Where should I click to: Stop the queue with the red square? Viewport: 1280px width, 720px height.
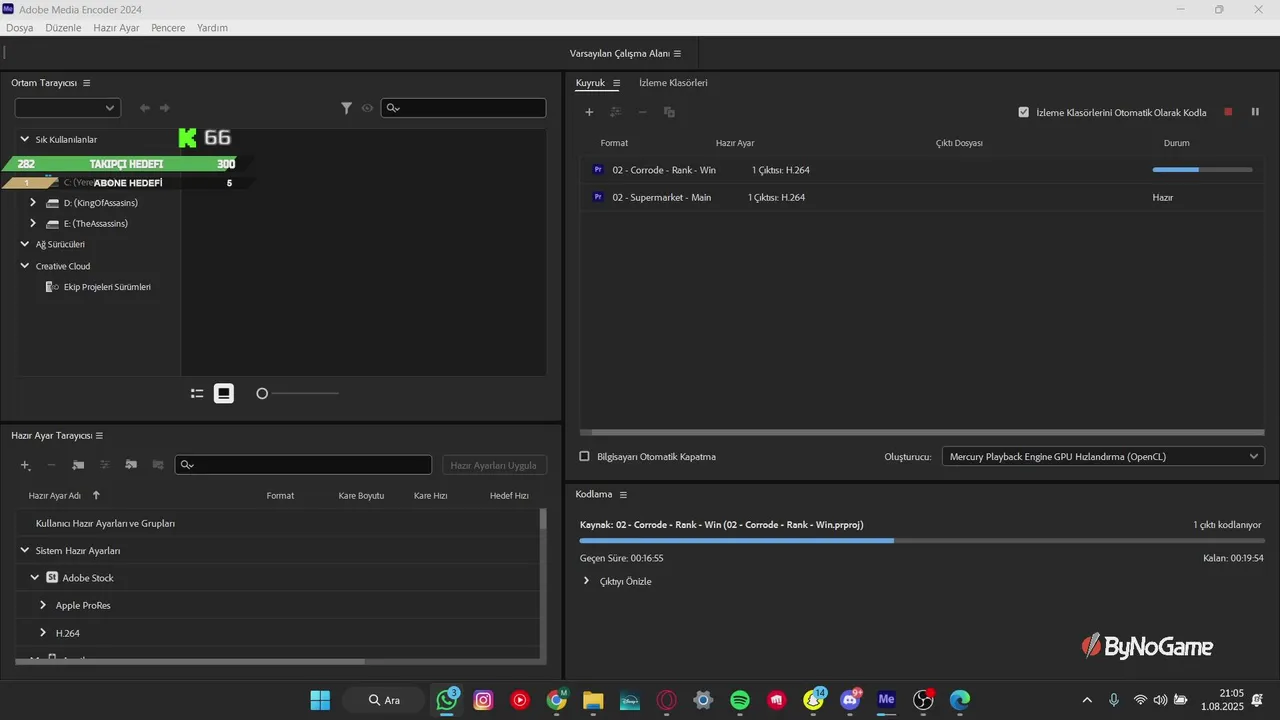[1228, 112]
